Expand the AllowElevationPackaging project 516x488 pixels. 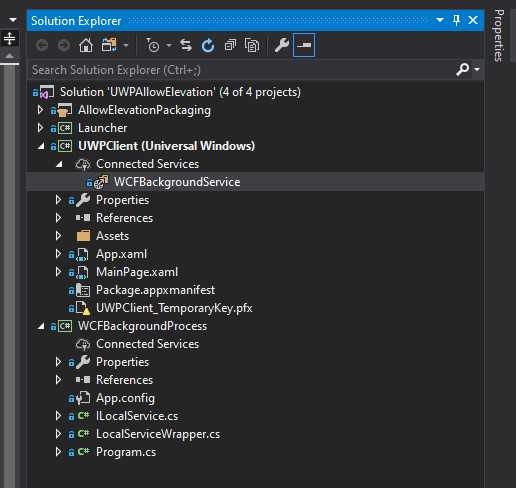[x=40, y=110]
